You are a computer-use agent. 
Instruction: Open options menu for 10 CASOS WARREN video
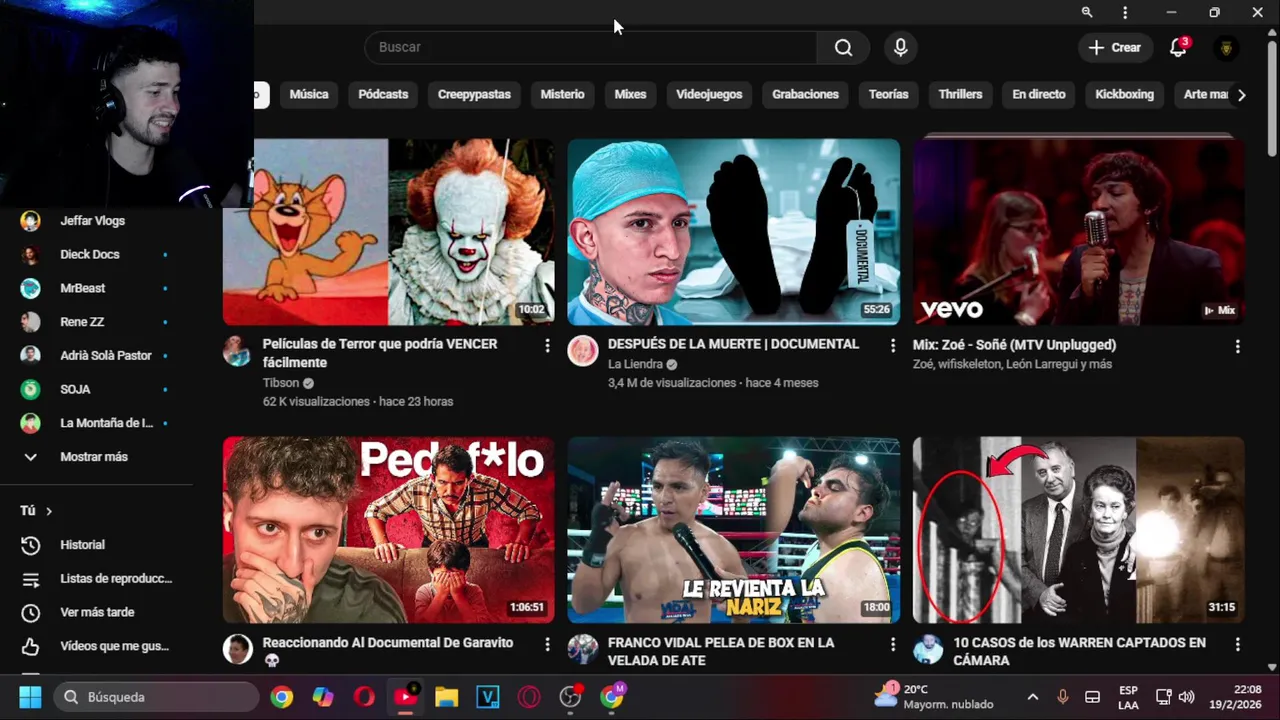tap(1237, 644)
